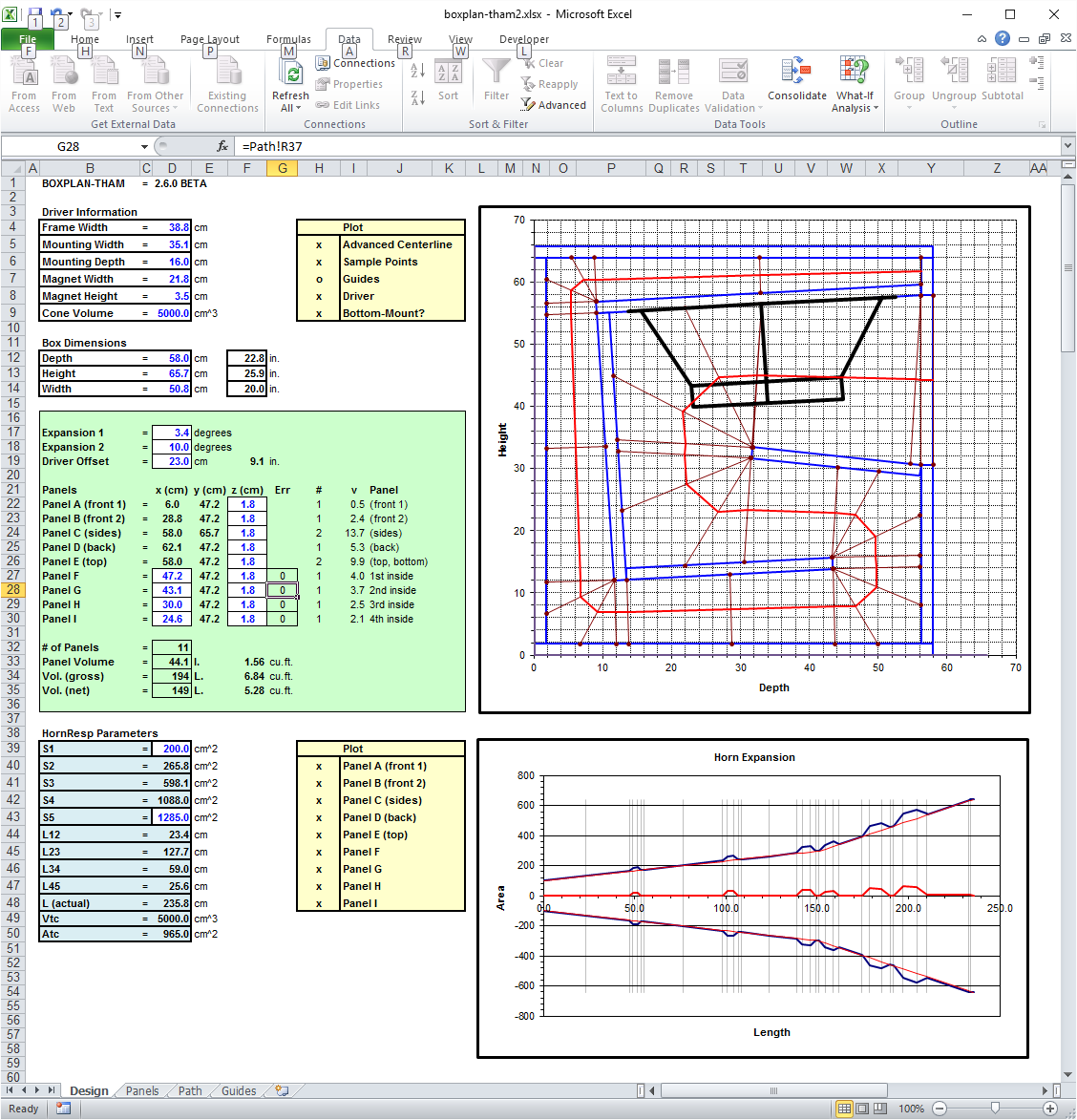Image resolution: width=1077 pixels, height=1120 pixels.
Task: Go to last sheet navigation arrow
Action: pyautogui.click(x=52, y=1090)
